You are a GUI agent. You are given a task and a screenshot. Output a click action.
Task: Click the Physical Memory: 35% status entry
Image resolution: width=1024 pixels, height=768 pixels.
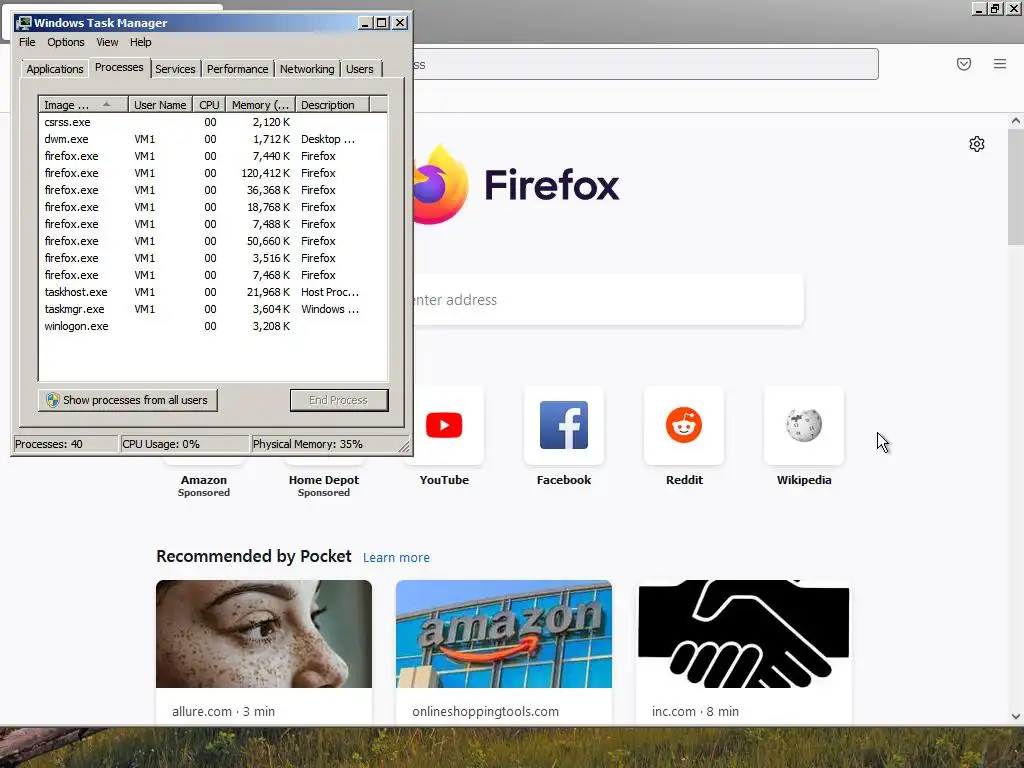point(325,444)
